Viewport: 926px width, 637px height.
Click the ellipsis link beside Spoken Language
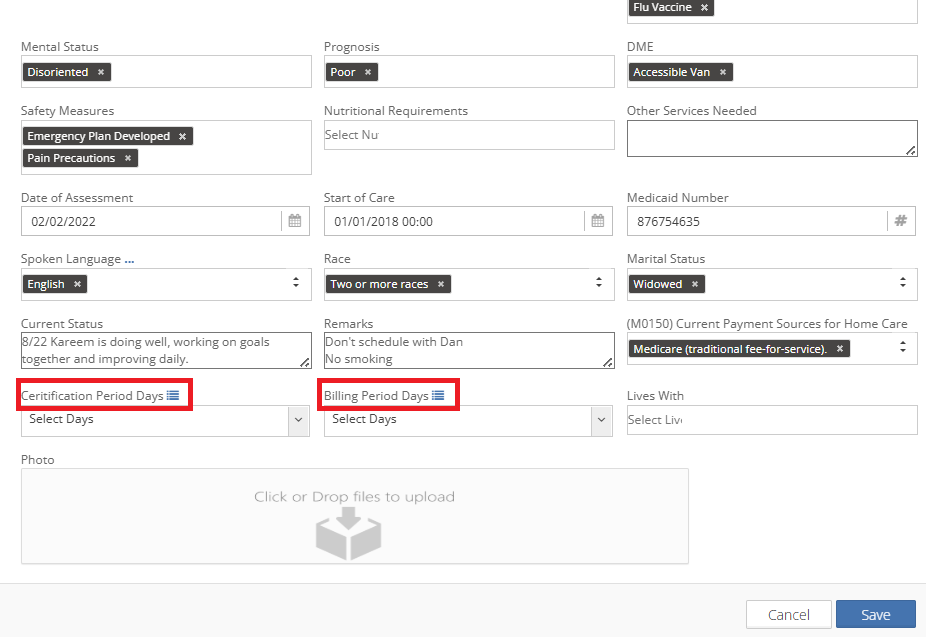tap(130, 260)
